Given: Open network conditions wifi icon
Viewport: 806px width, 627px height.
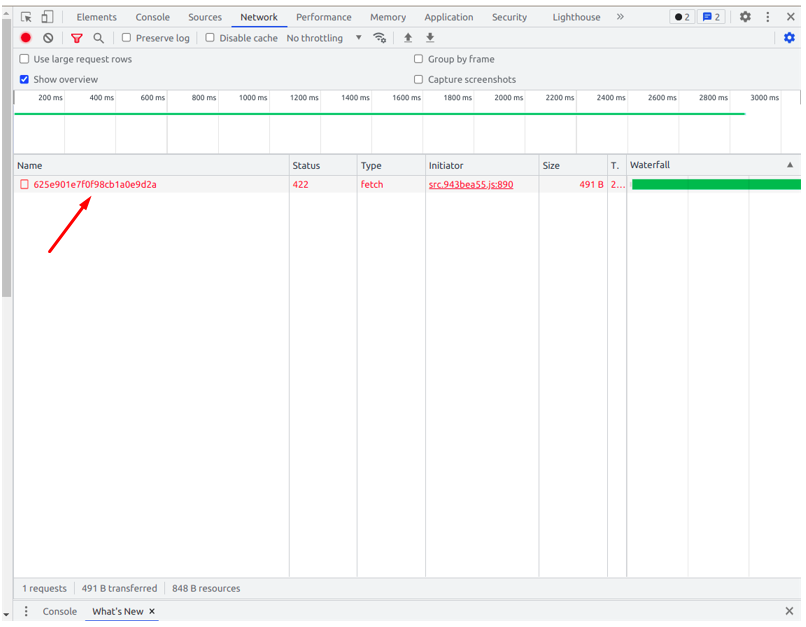Looking at the screenshot, I should coord(380,38).
